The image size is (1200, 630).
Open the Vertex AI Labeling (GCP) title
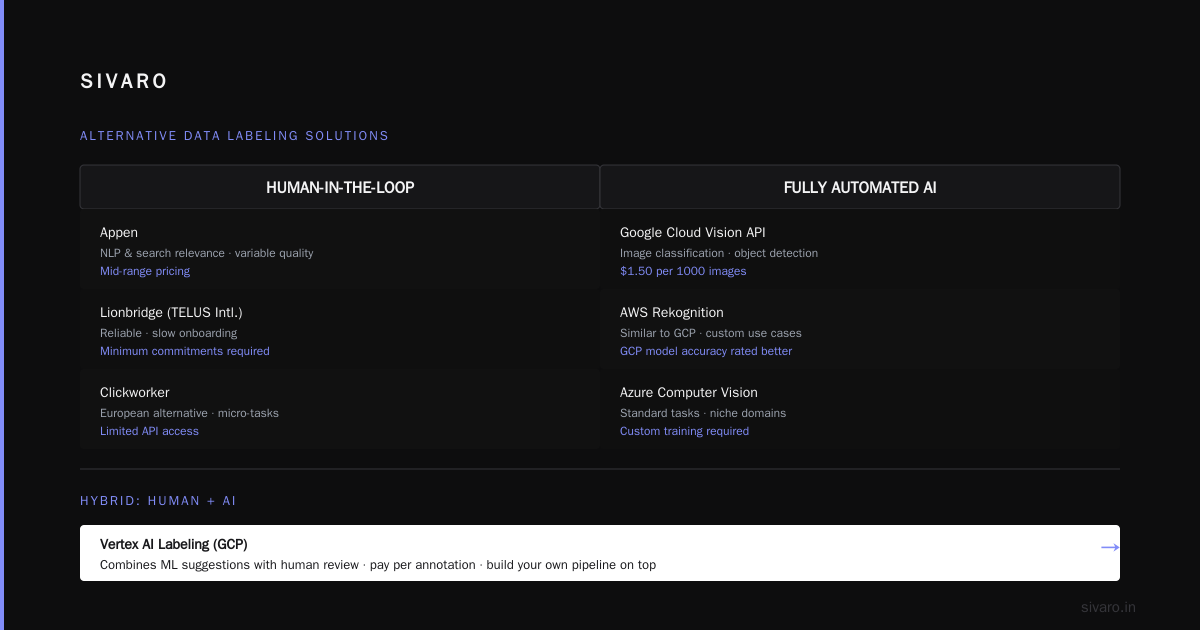[x=174, y=544]
